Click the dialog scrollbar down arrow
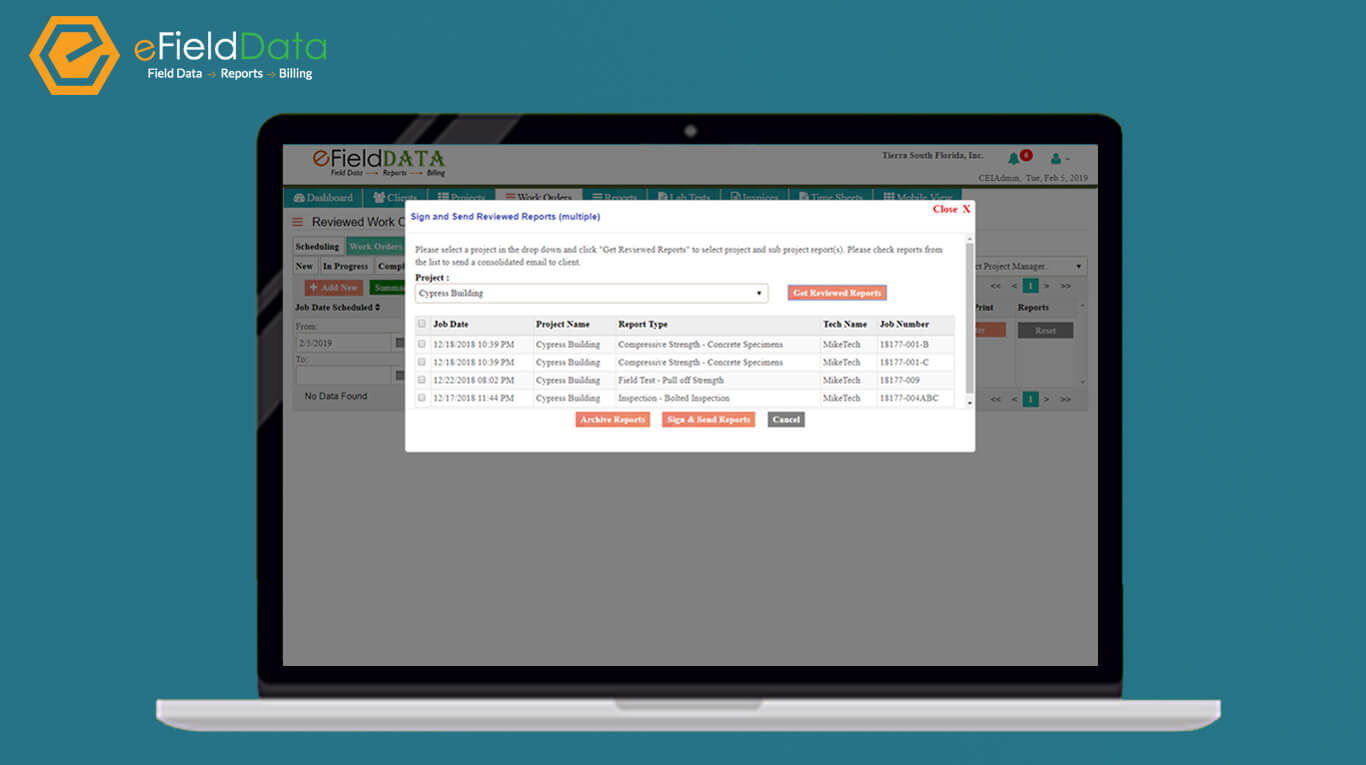 point(968,402)
